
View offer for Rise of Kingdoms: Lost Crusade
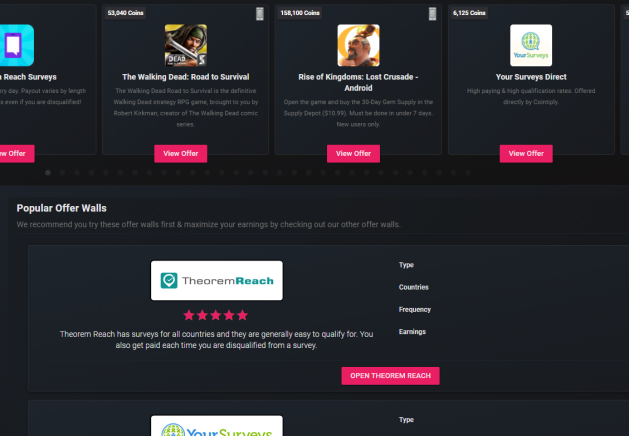pos(353,154)
